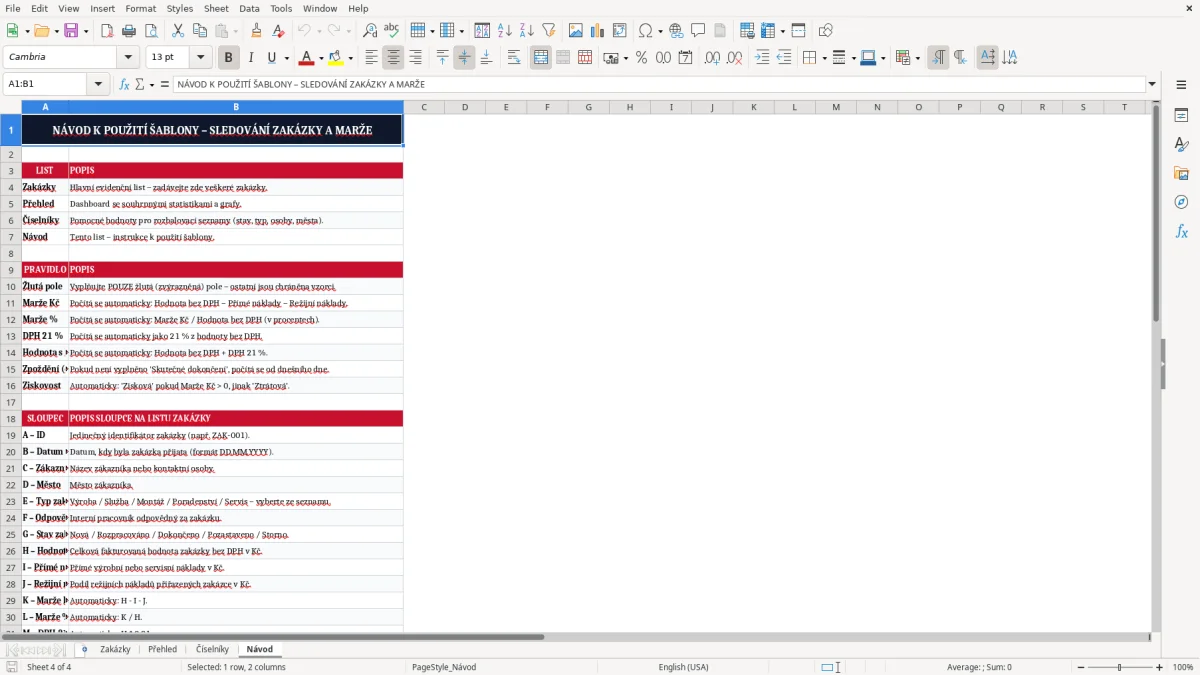Expand the formula bar
The height and width of the screenshot is (675, 1200).
pyautogui.click(x=1152, y=85)
